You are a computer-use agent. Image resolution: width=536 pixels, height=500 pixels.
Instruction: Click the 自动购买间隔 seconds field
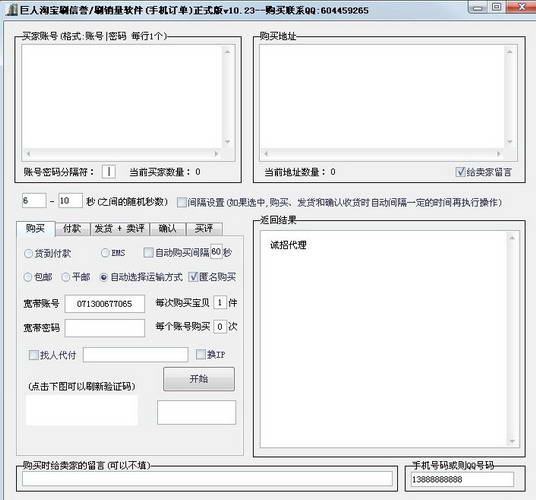pos(216,252)
